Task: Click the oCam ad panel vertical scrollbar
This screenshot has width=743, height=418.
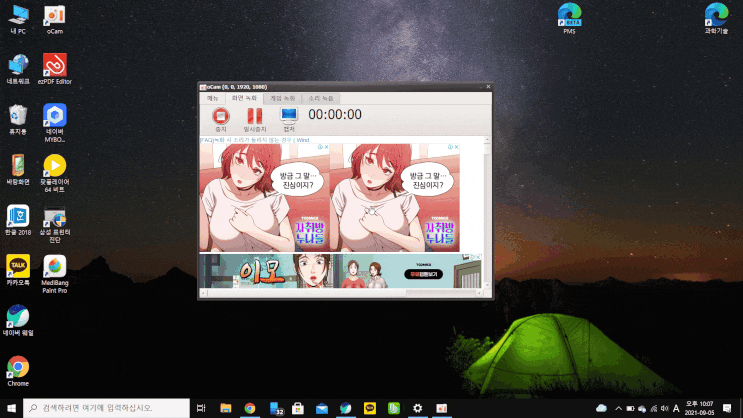Action: click(487, 213)
